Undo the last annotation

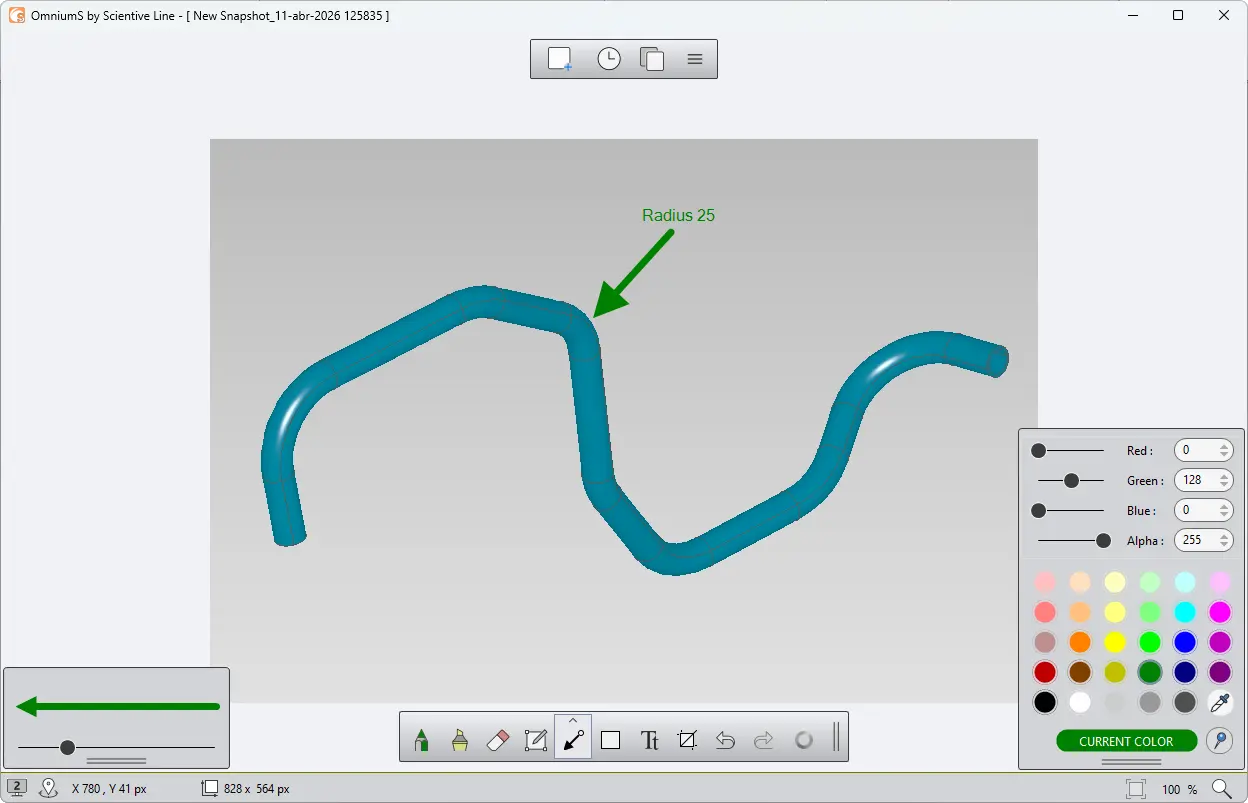pos(725,740)
